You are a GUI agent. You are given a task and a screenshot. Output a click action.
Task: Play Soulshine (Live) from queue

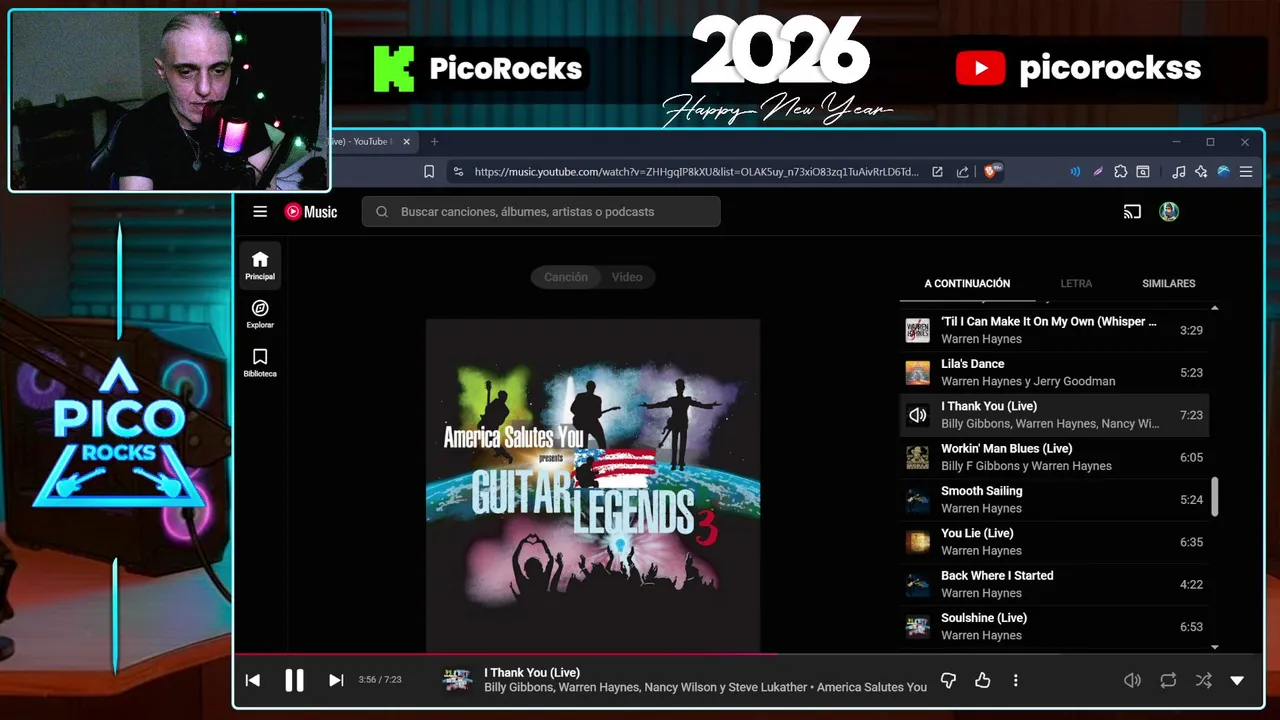[1054, 626]
